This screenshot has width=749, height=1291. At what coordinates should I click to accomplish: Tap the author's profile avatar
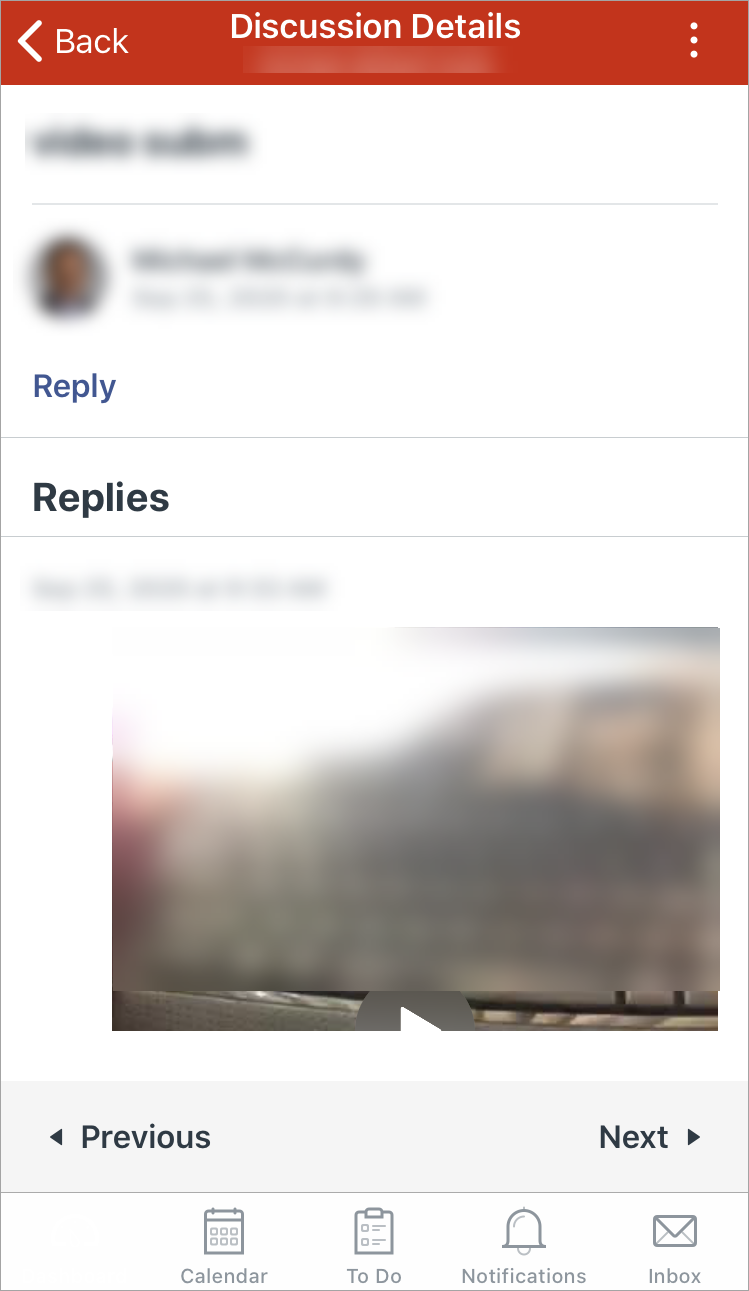68,278
